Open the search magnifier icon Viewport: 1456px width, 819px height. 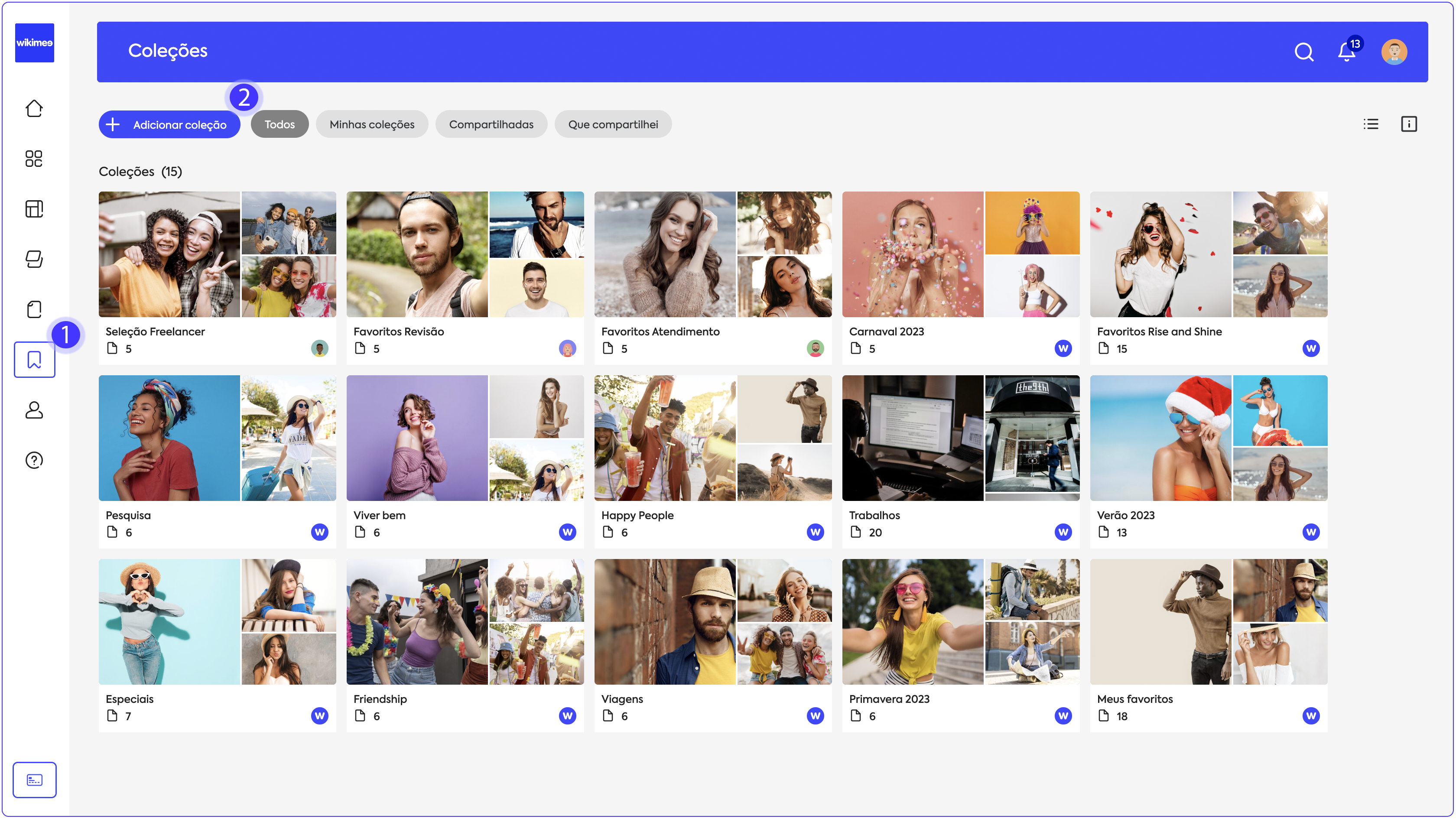1303,52
